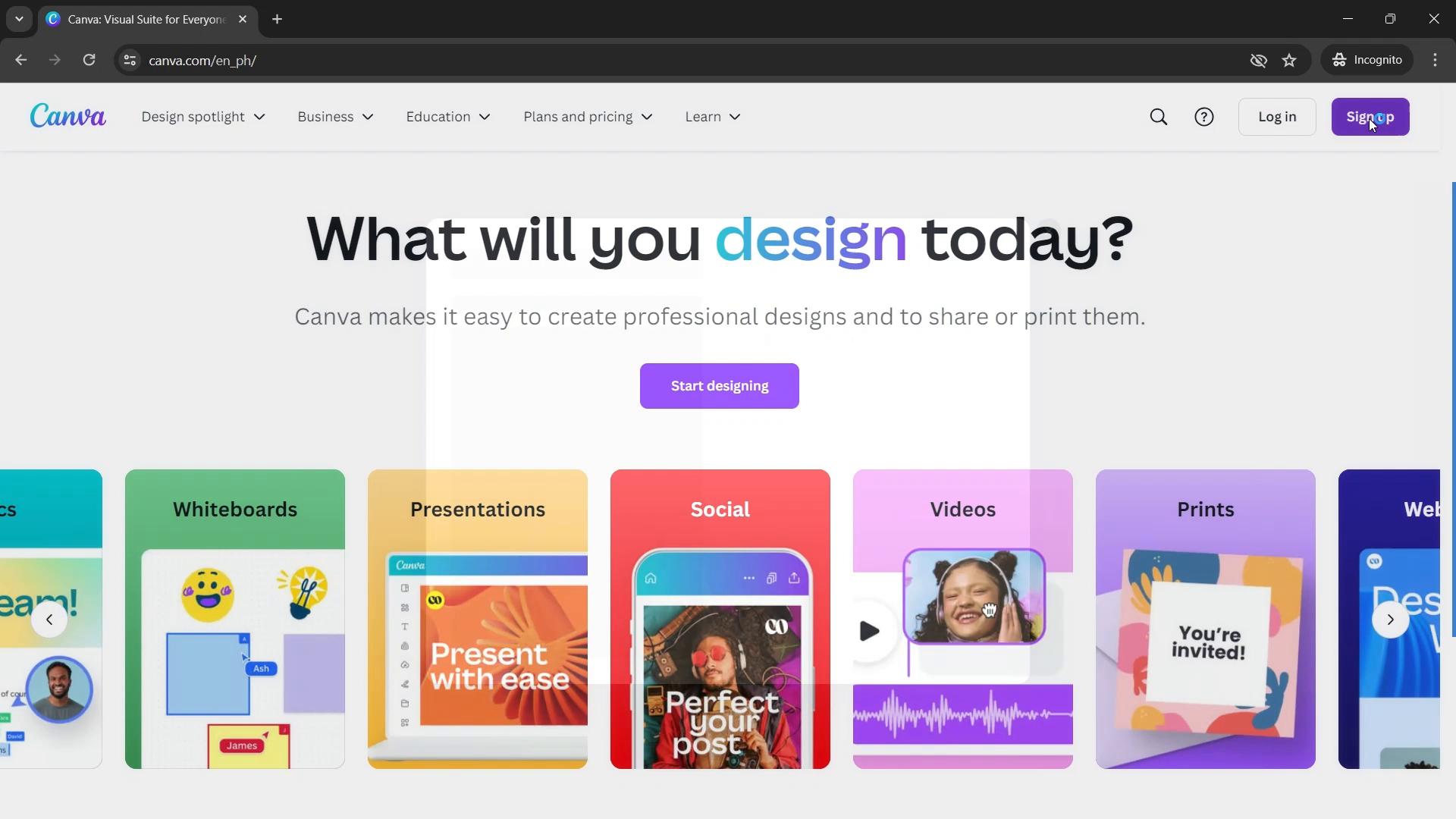Click the next carousel arrow

(1389, 619)
